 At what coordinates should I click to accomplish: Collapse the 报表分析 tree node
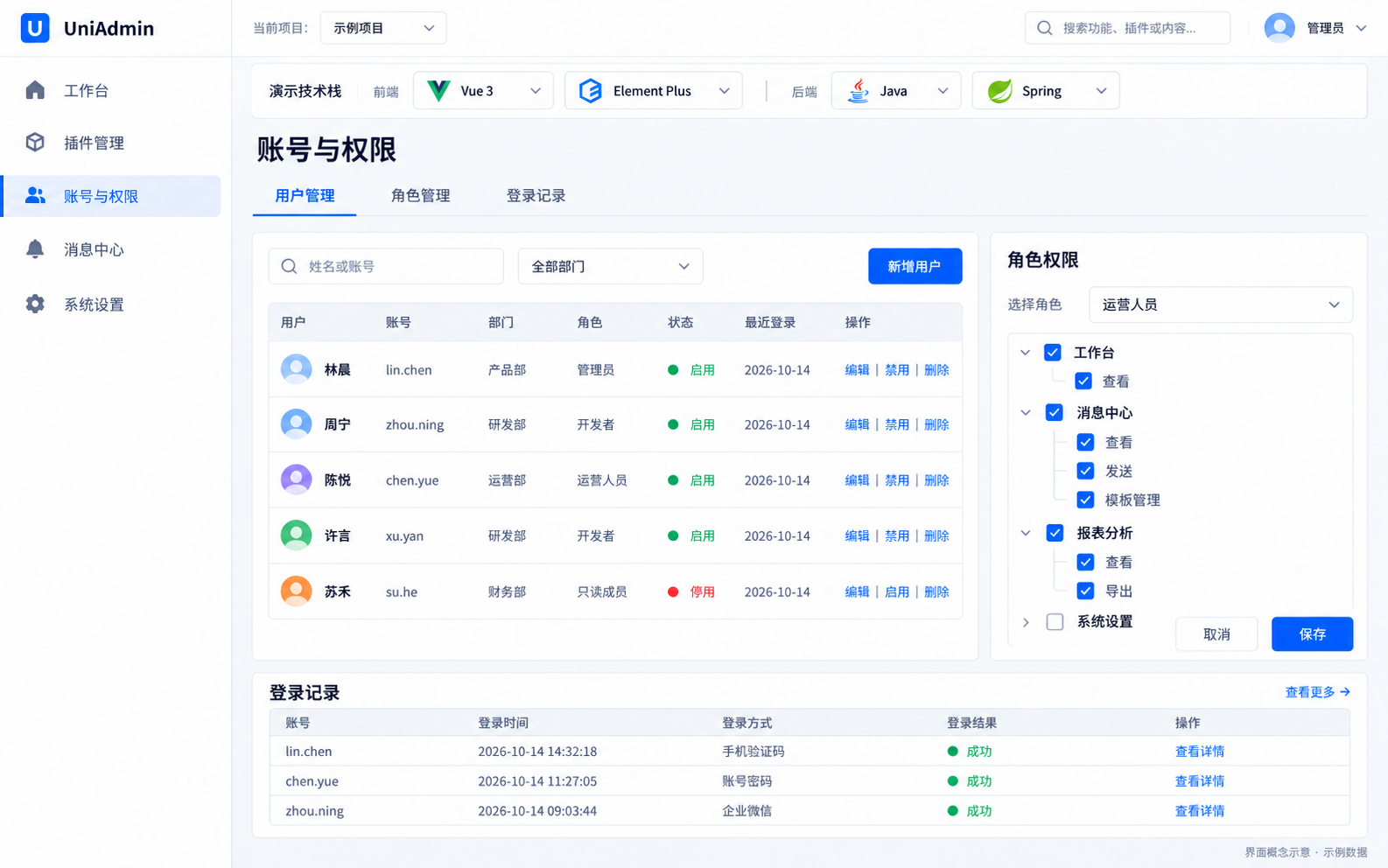pyautogui.click(x=1026, y=533)
